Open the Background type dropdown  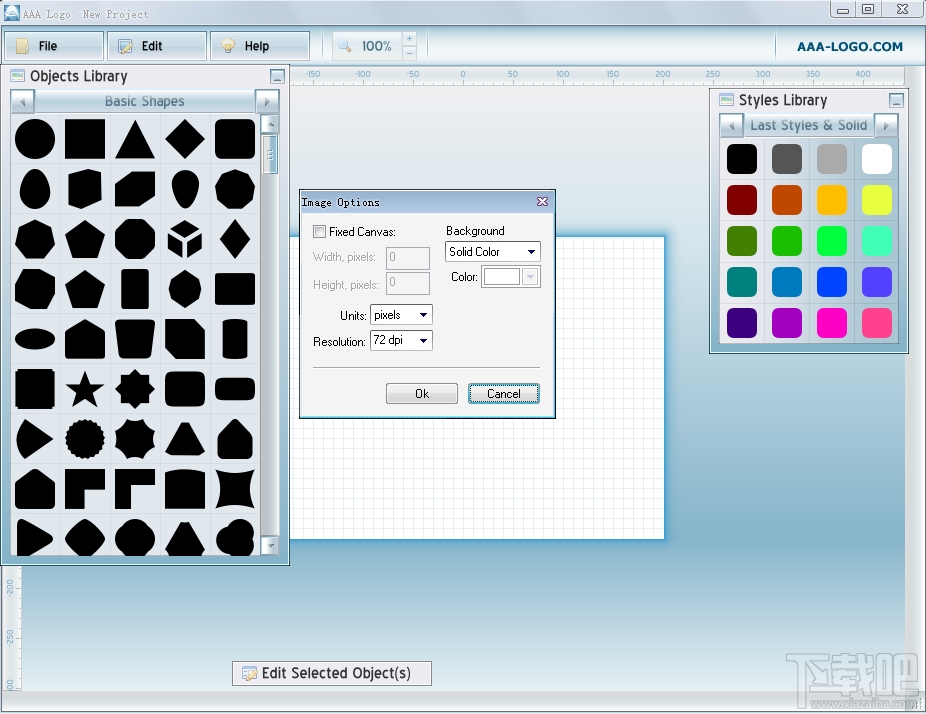(493, 252)
